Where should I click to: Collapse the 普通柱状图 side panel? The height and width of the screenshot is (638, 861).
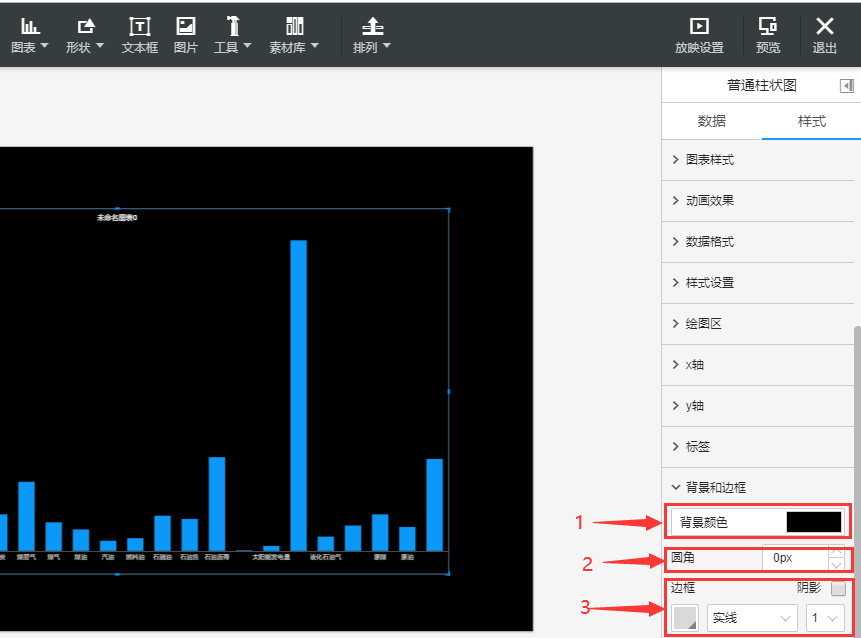coord(846,86)
